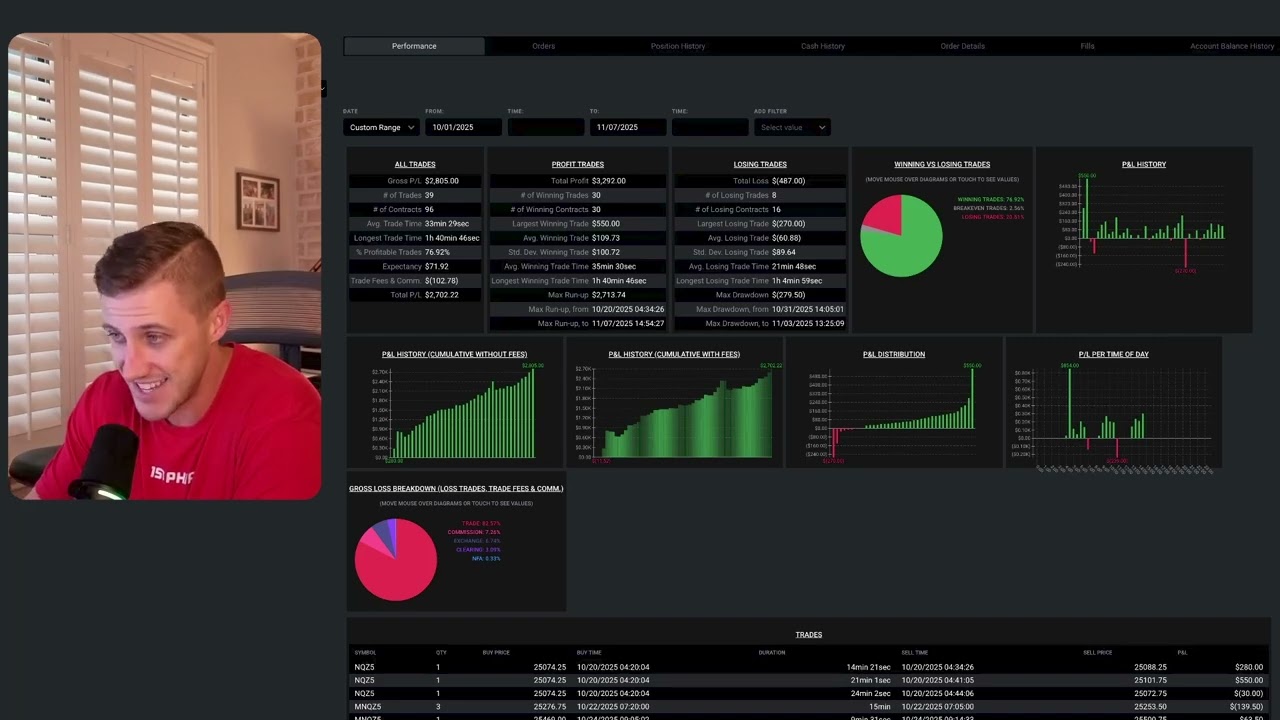The height and width of the screenshot is (720, 1280).
Task: Select the NQZ5 trade row with $(30.00) P&L
Action: click(809, 693)
